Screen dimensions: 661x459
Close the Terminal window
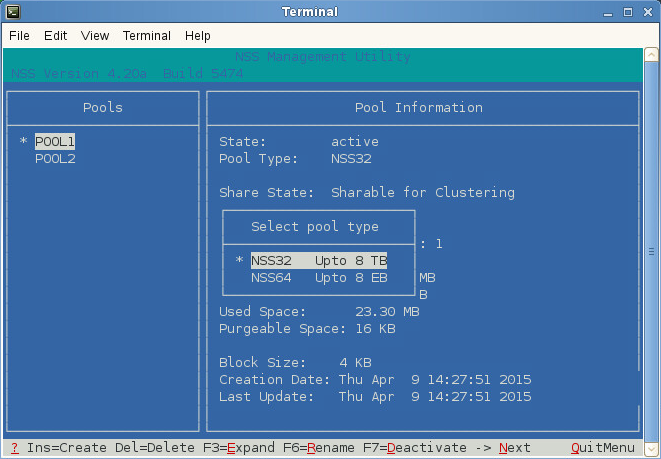click(x=648, y=12)
